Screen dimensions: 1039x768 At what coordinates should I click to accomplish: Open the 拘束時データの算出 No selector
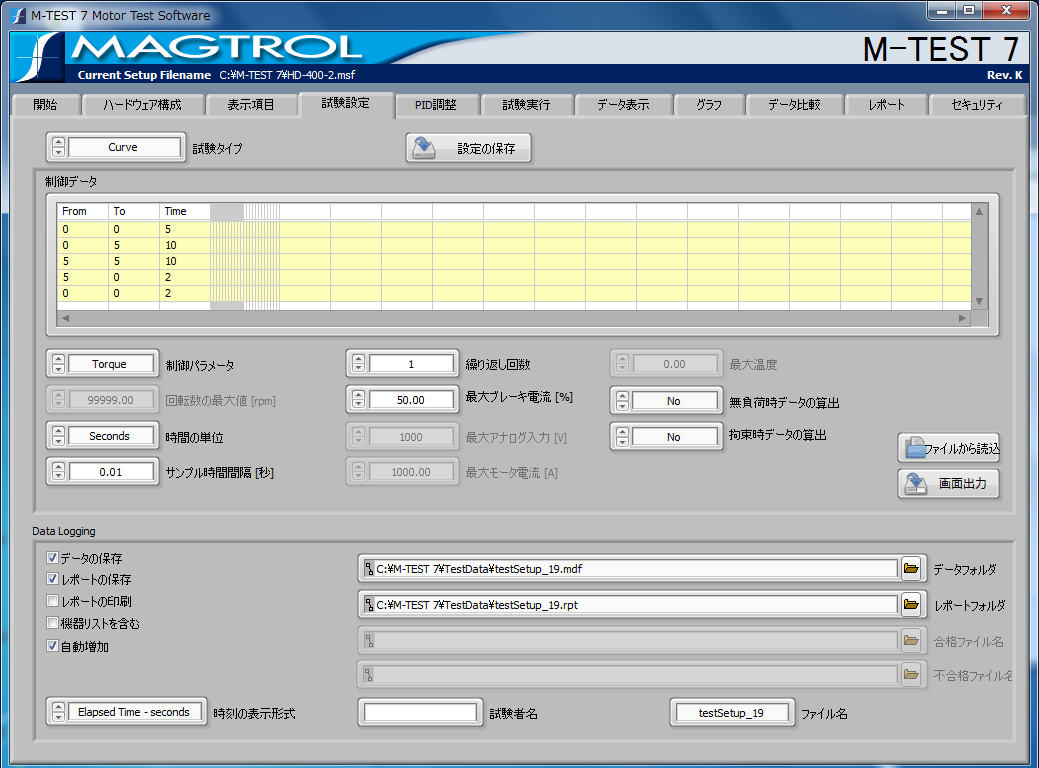coord(674,437)
